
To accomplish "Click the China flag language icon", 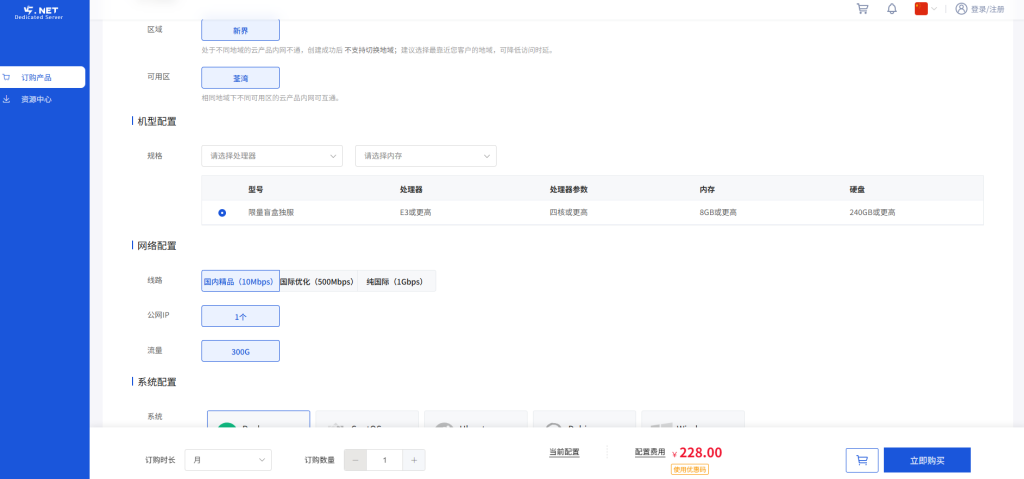I will point(921,9).
